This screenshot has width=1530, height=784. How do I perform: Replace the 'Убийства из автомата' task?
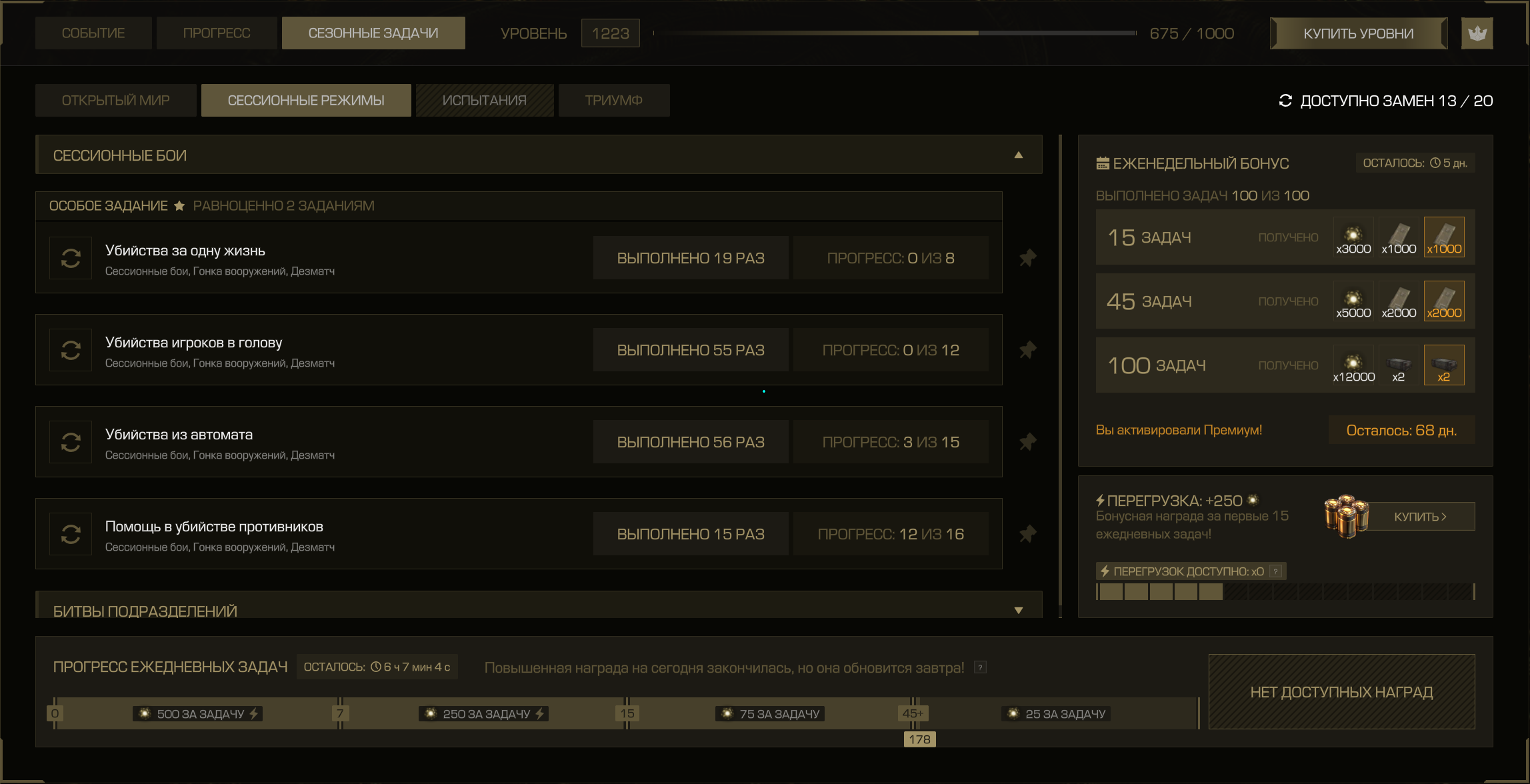(71, 442)
